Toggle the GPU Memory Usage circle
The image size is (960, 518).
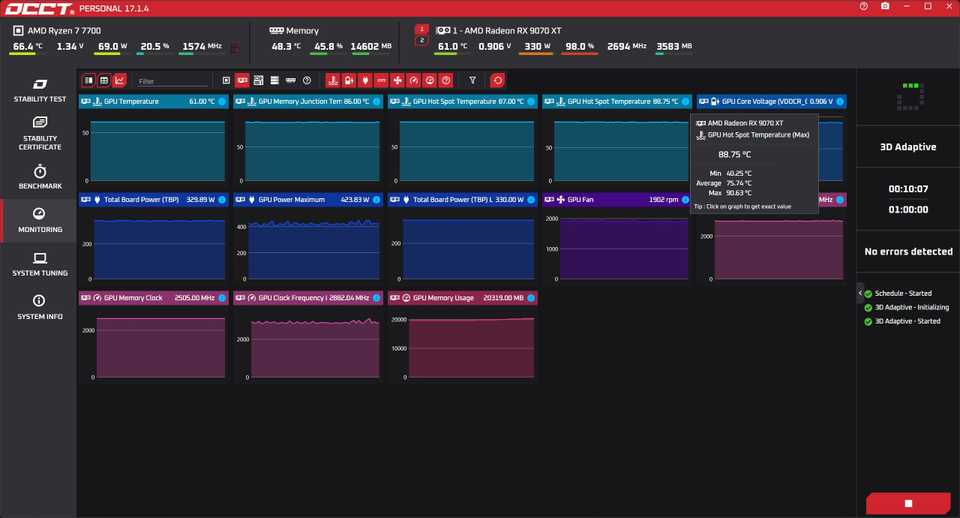tap(530, 298)
